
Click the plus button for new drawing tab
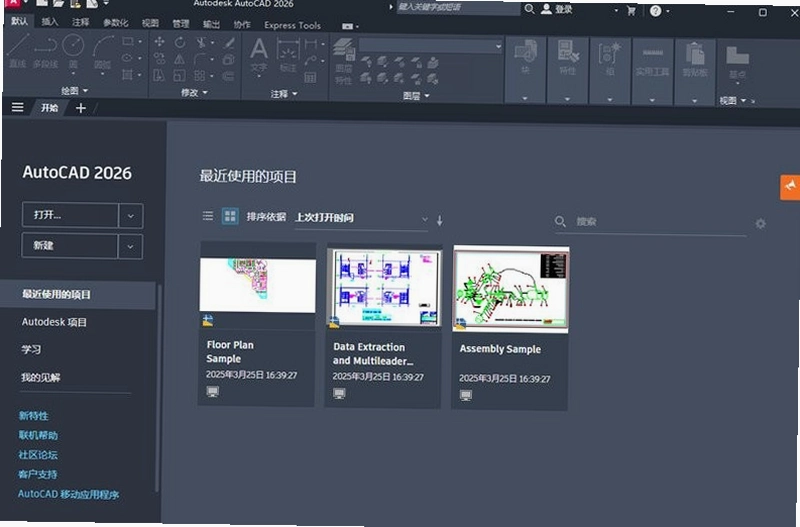[81, 108]
